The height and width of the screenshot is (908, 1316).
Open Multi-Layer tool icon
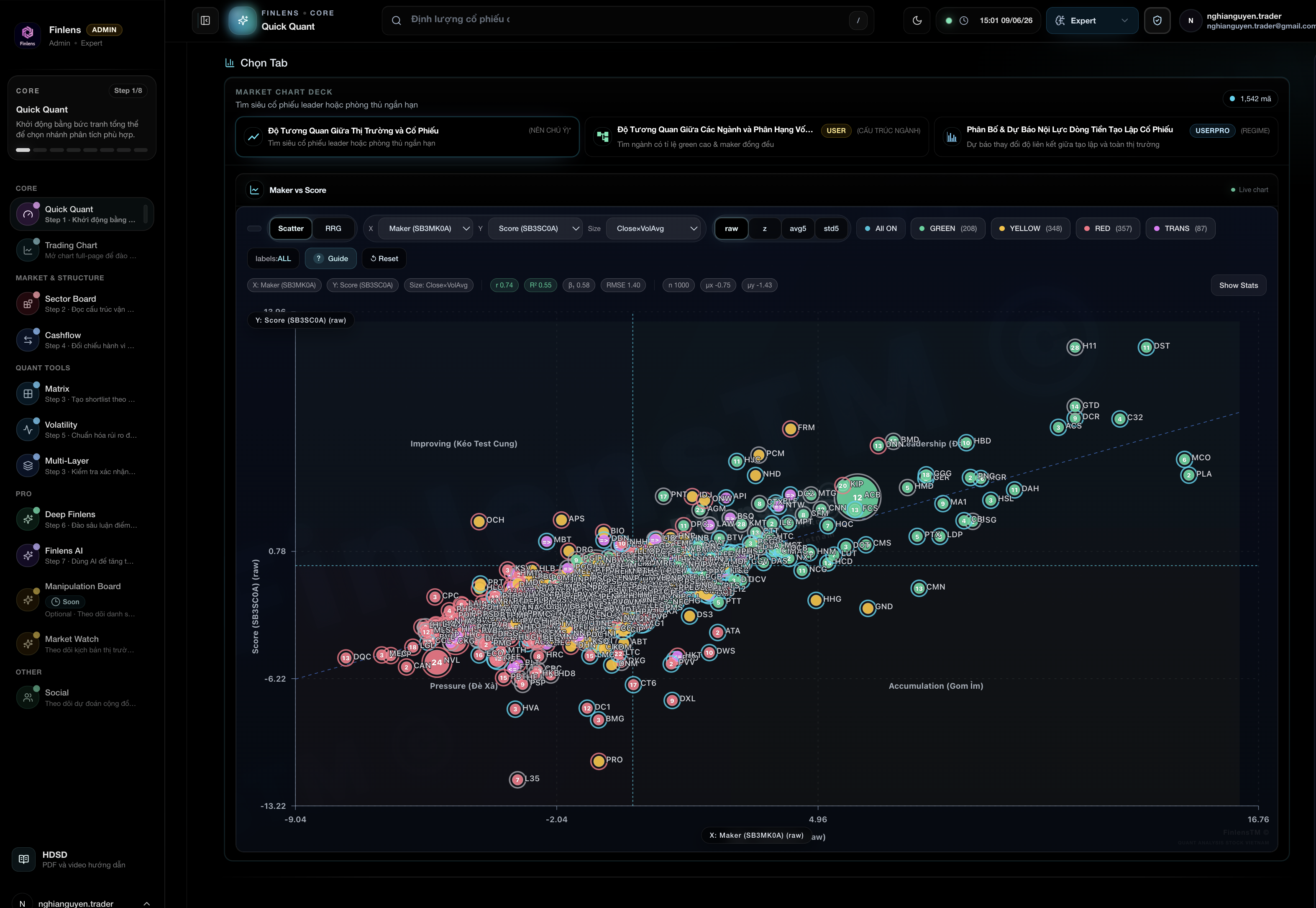coord(28,465)
